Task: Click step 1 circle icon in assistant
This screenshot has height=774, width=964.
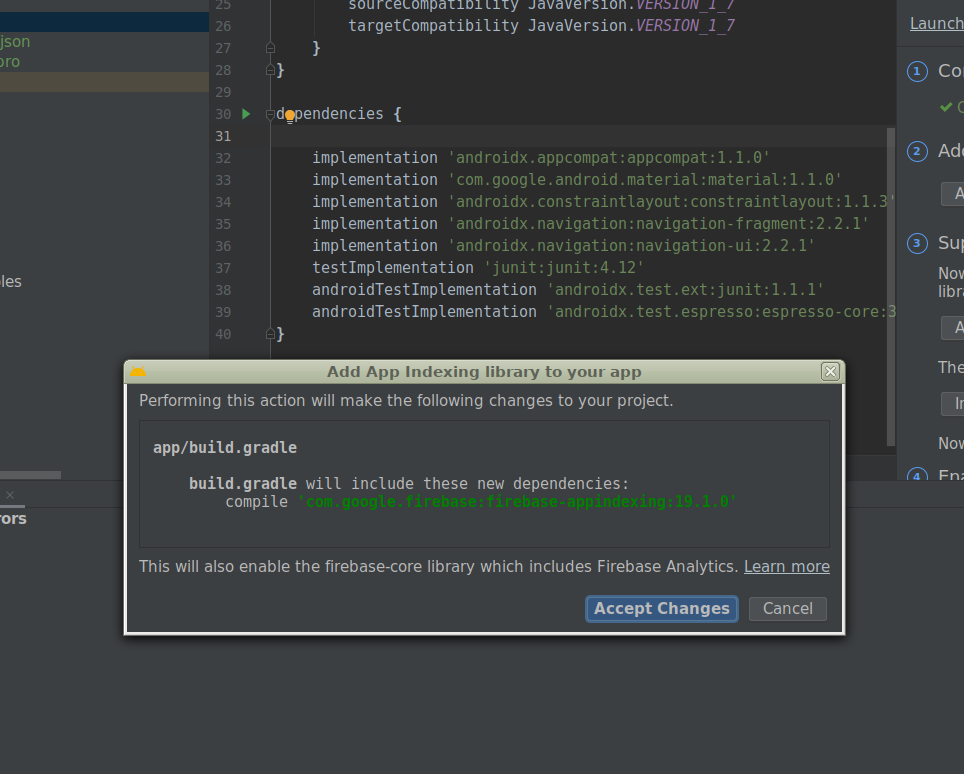Action: tap(917, 72)
